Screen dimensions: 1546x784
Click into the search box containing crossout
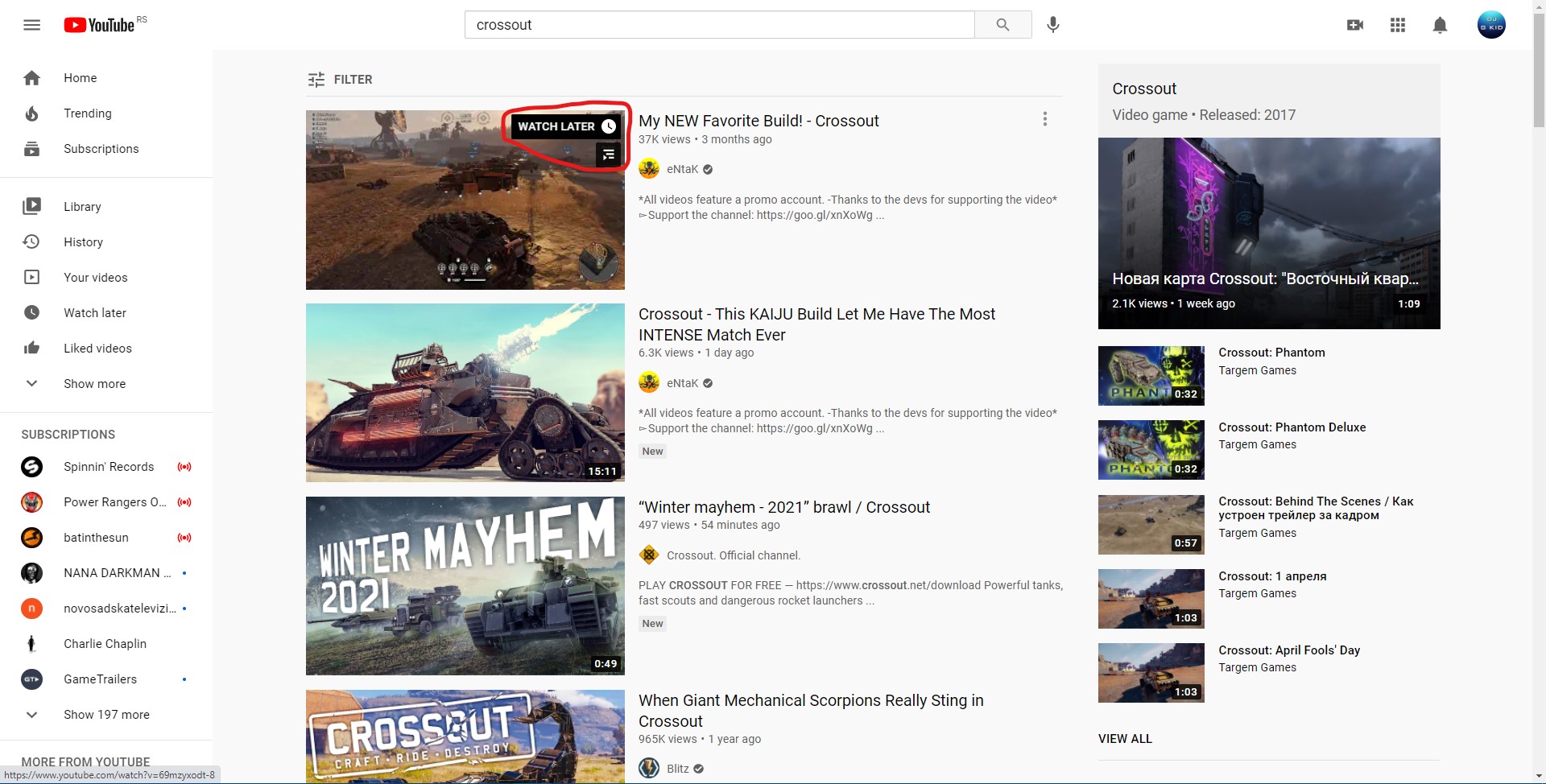coord(719,25)
